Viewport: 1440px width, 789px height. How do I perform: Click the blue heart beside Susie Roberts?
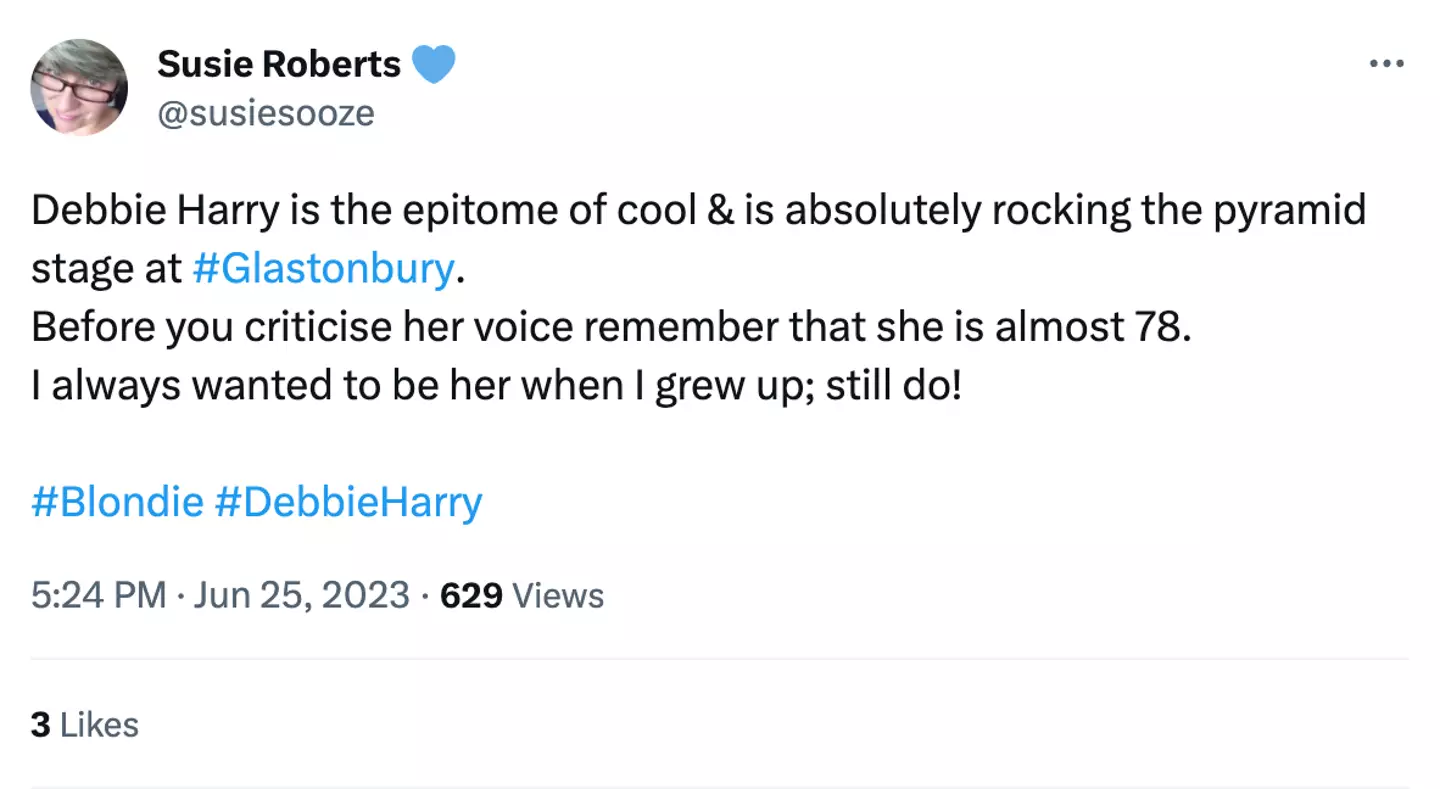tap(433, 65)
